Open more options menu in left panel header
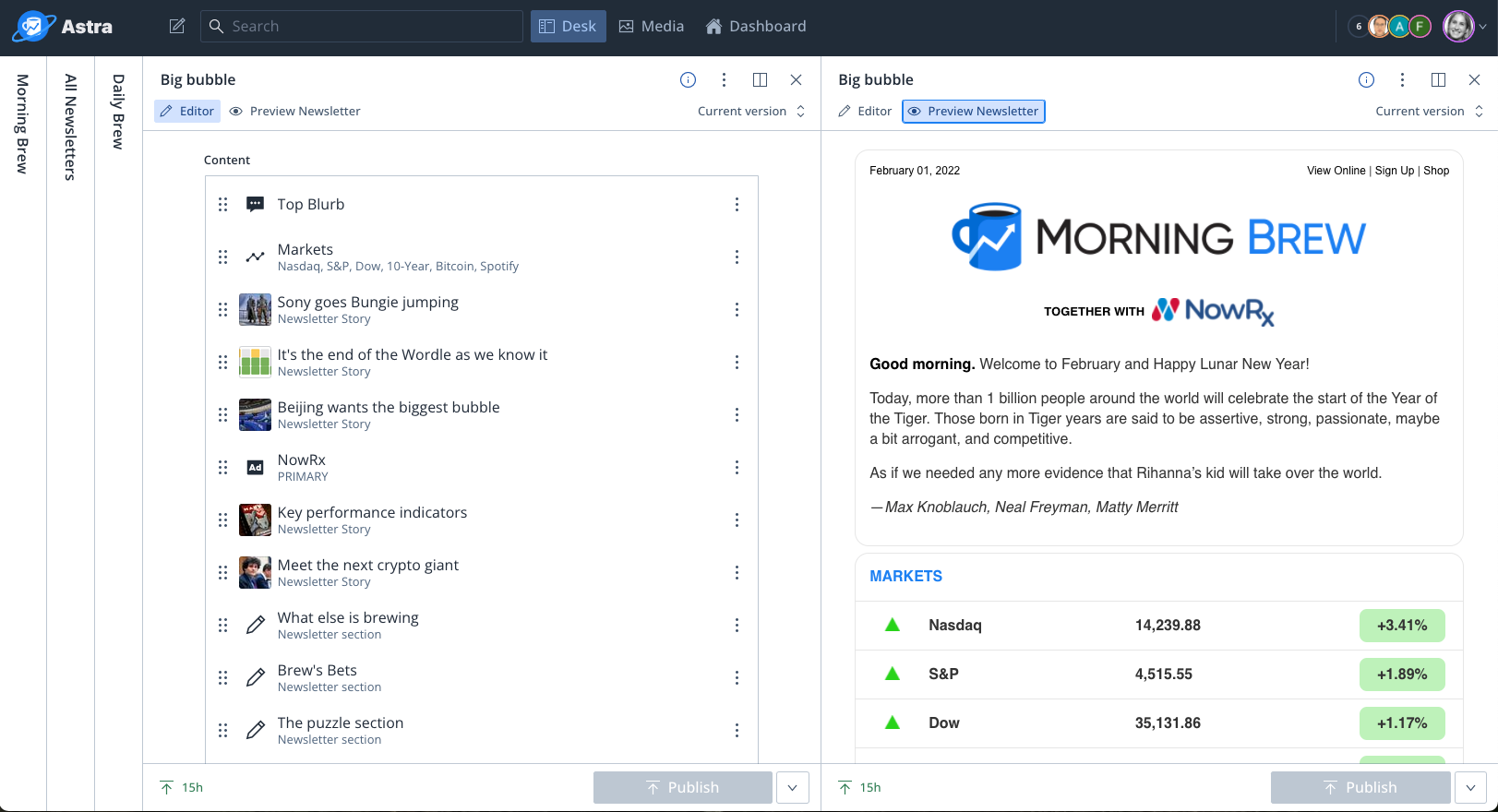This screenshot has width=1498, height=812. (x=724, y=79)
